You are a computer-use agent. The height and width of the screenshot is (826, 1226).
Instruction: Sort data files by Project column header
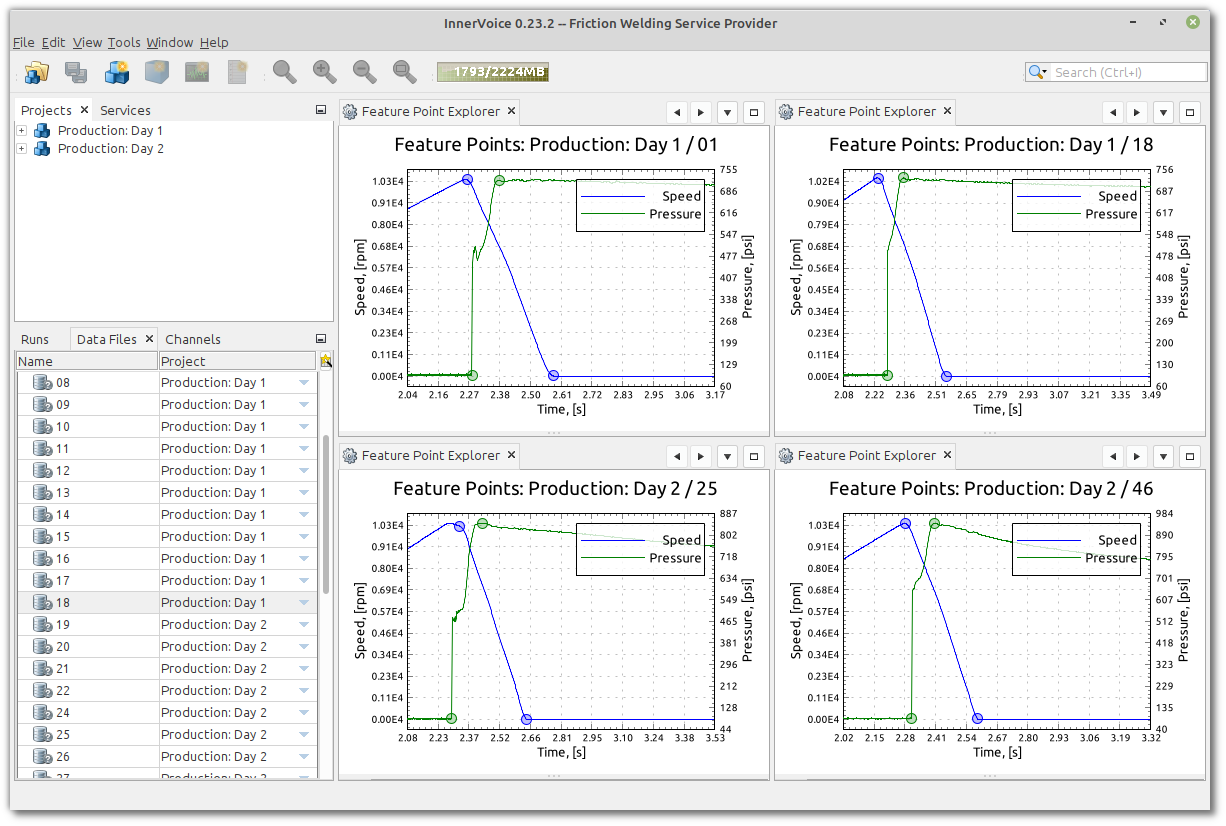click(237, 361)
